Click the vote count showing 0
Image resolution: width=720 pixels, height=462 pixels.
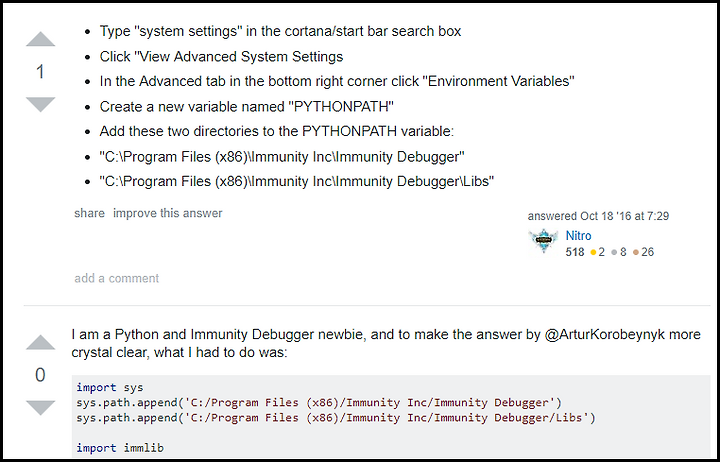click(x=40, y=375)
